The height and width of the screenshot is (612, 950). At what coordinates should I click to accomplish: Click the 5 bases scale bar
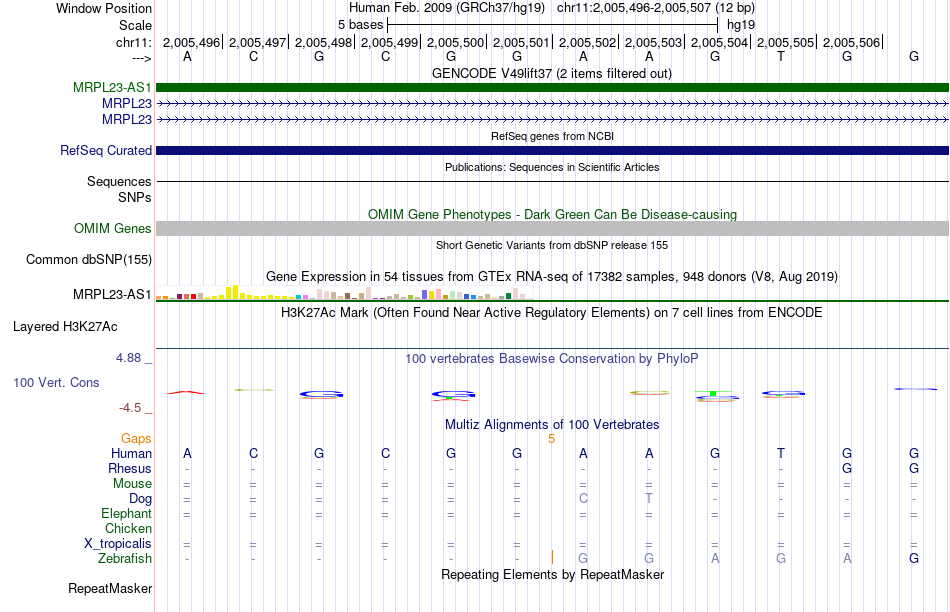(553, 25)
